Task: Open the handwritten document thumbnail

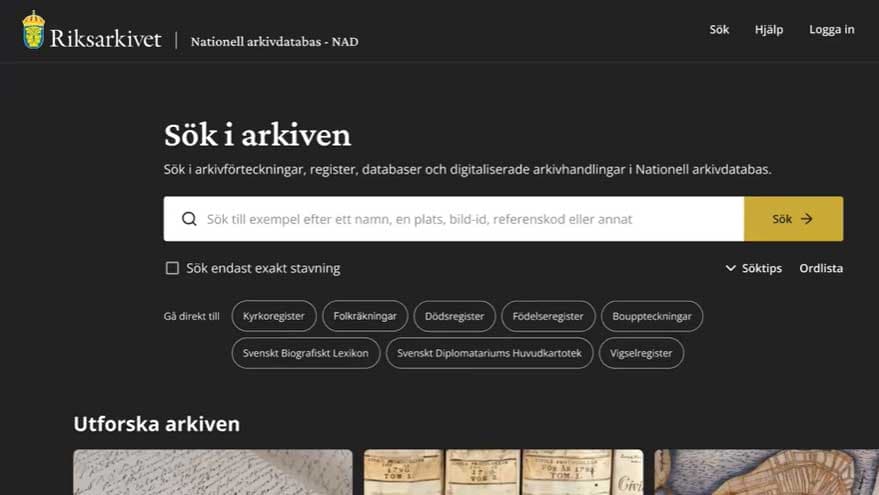Action: coord(213,472)
